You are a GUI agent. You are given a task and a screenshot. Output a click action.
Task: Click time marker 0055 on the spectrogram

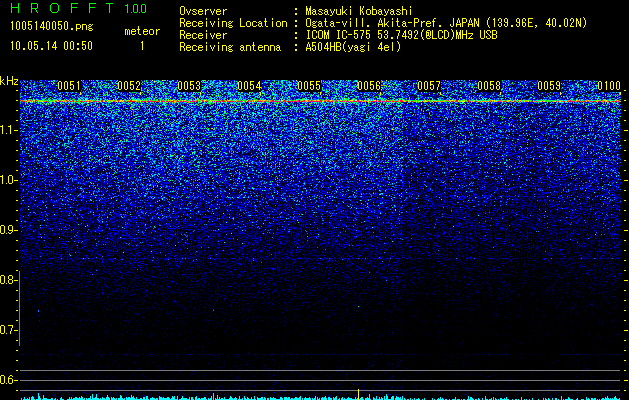point(309,86)
